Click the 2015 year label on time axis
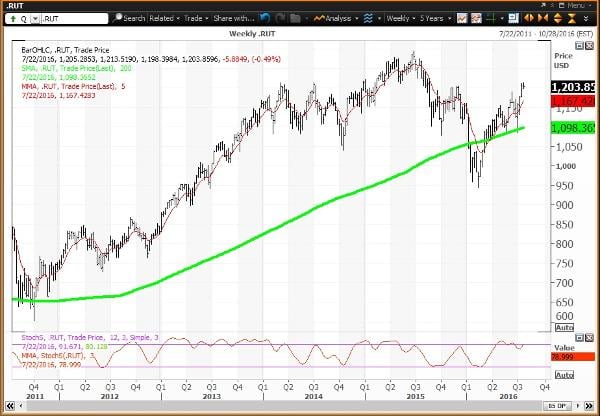The height and width of the screenshot is (416, 600). tap(416, 396)
